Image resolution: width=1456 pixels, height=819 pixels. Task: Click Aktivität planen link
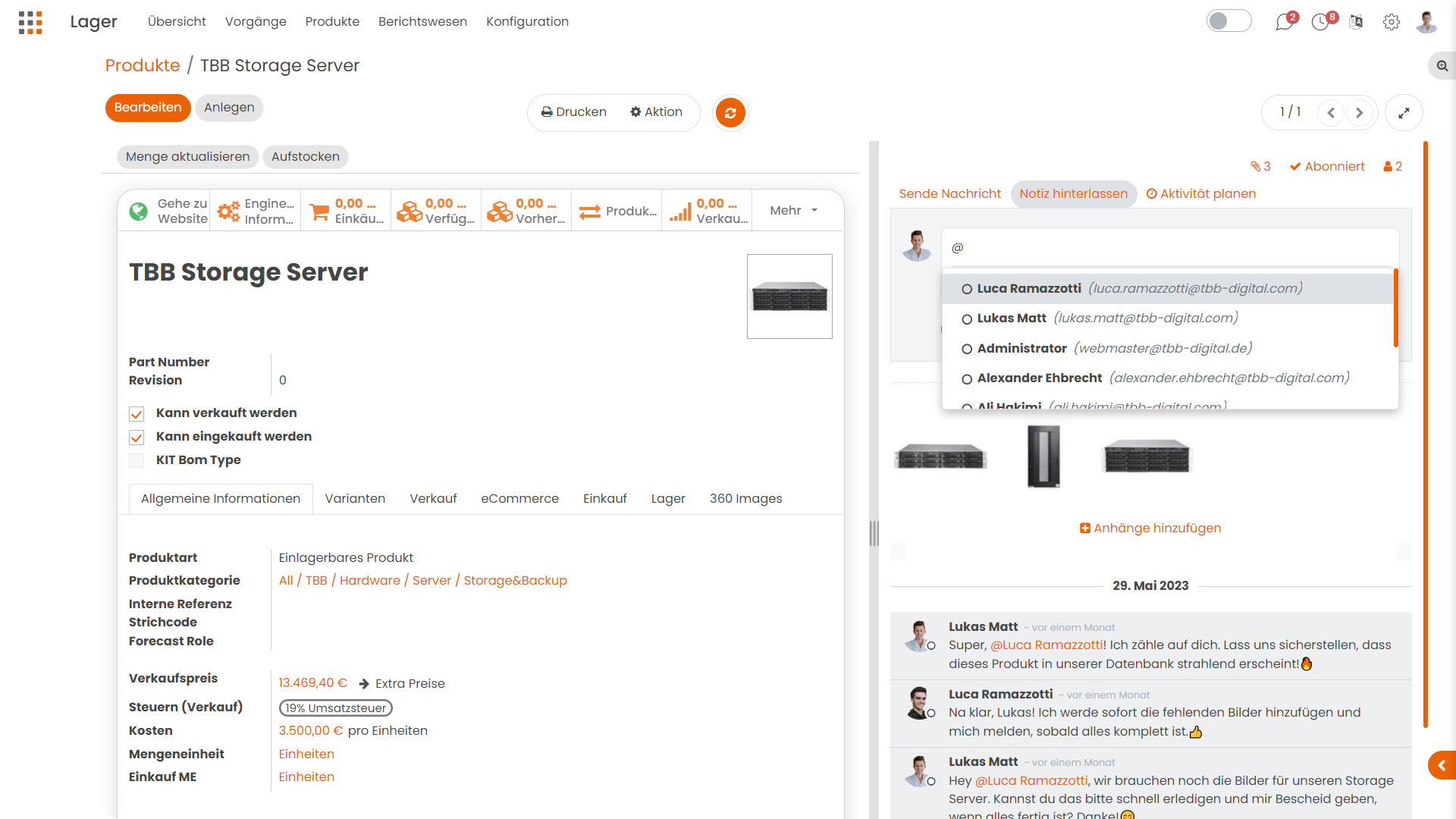(x=1200, y=194)
